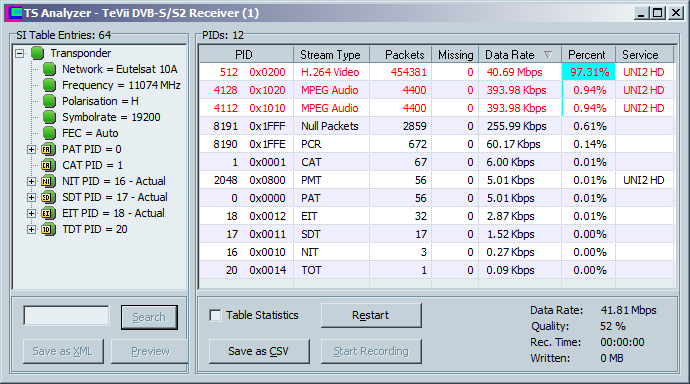Sort by the Stream Type column header

[x=331, y=55]
